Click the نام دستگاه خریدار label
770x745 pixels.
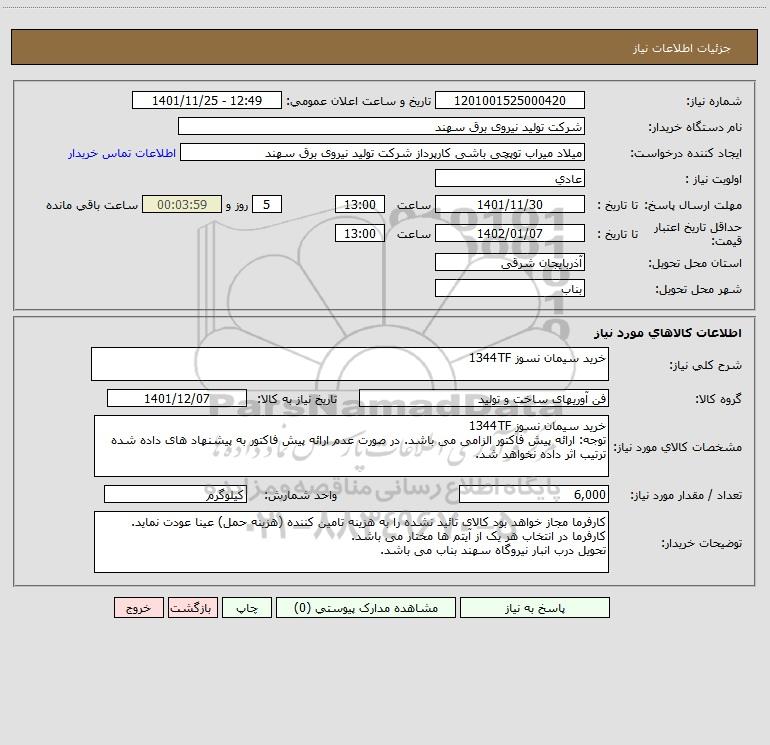click(695, 127)
